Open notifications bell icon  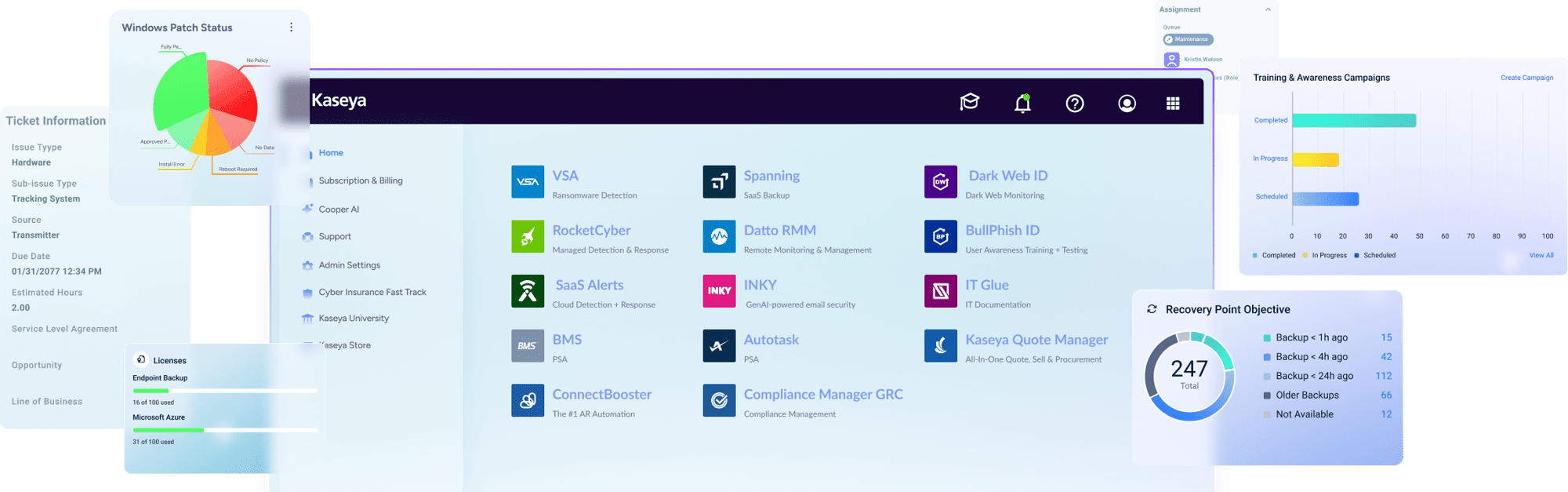[x=1022, y=104]
